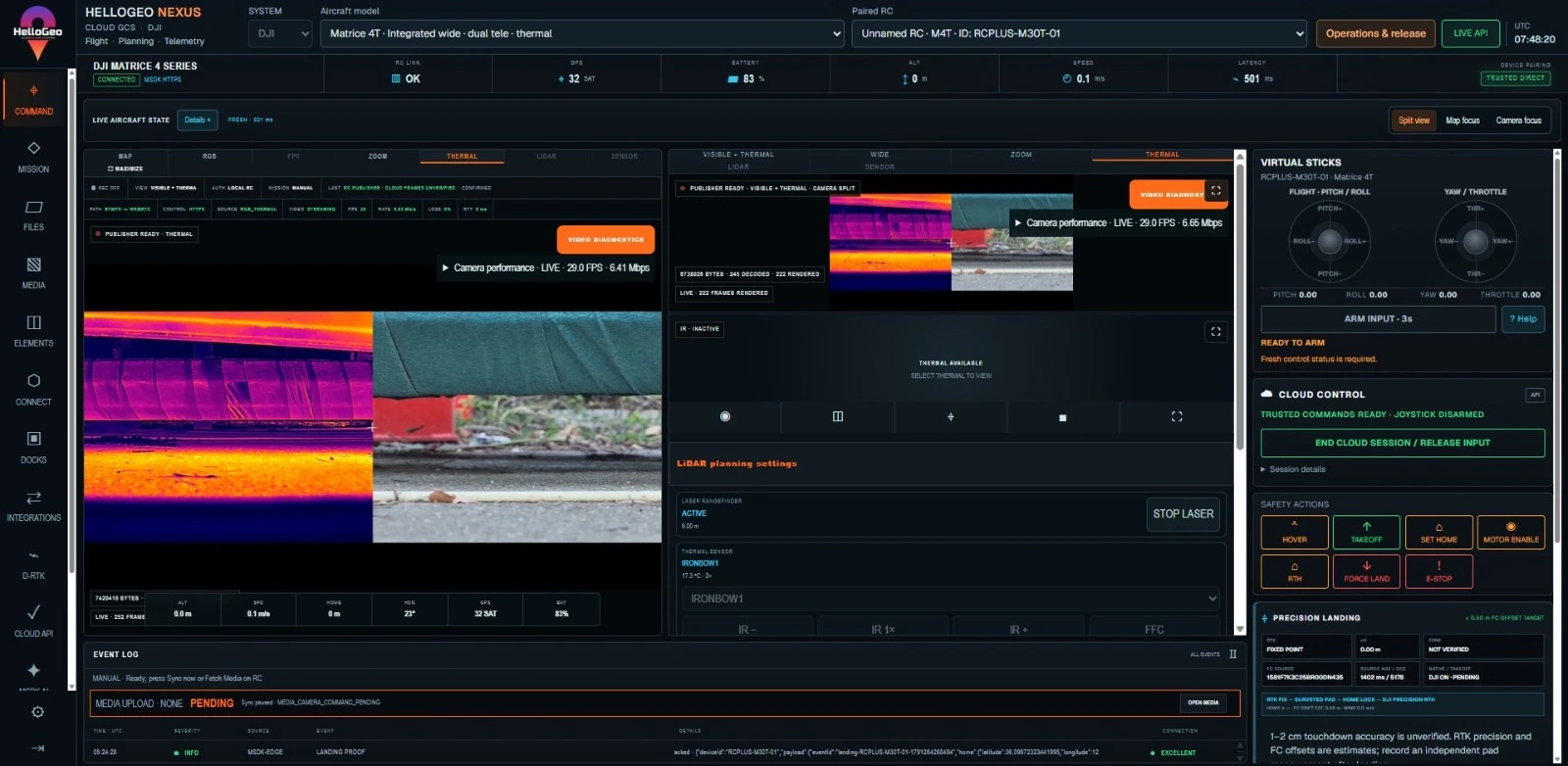This screenshot has height=766, width=1568.
Task: Open the Media sidebar section
Action: point(33,273)
